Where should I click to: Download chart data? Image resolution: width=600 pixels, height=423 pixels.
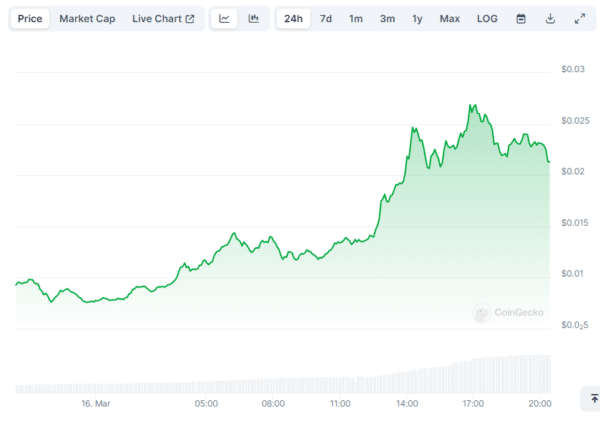pyautogui.click(x=550, y=19)
